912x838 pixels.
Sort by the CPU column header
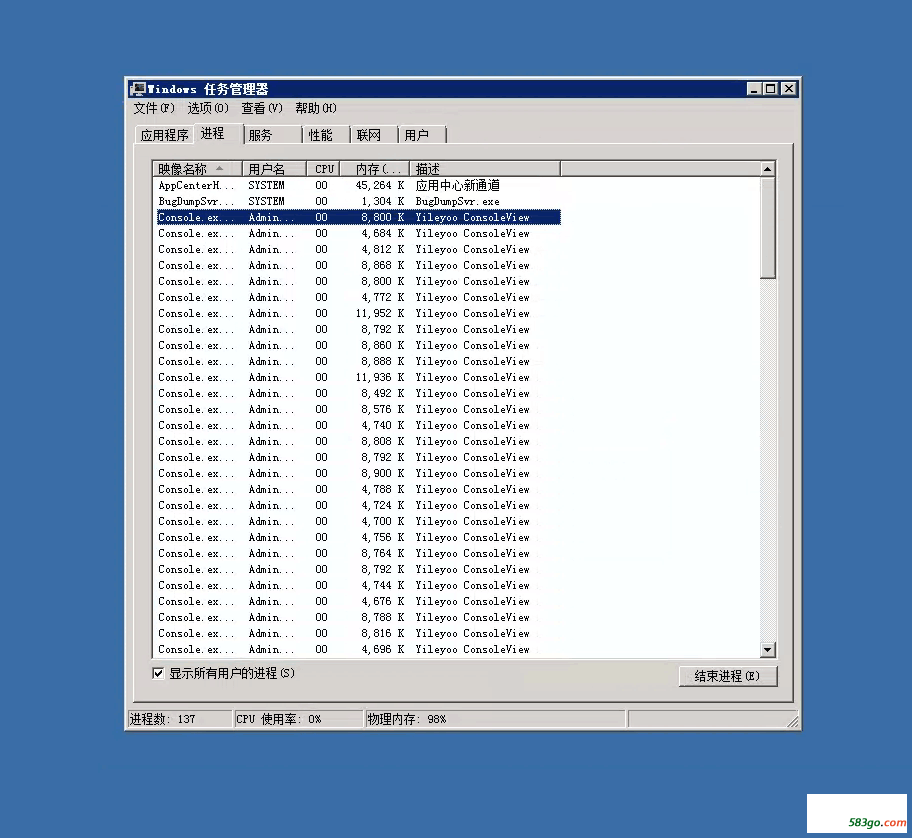pyautogui.click(x=323, y=169)
